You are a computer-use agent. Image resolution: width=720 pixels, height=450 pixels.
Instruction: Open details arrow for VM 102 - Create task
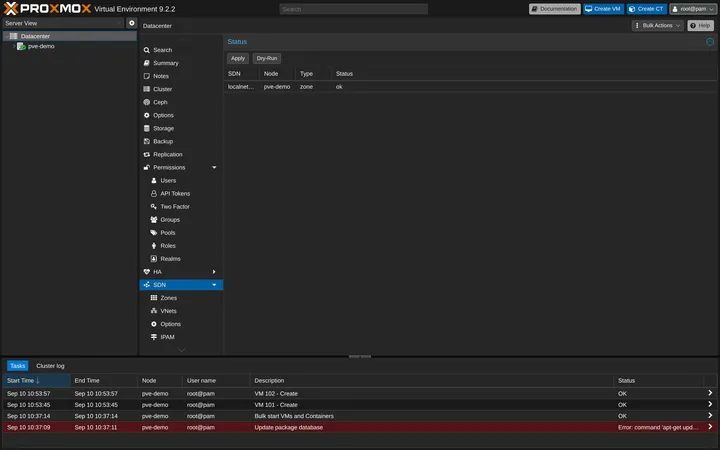[710, 393]
